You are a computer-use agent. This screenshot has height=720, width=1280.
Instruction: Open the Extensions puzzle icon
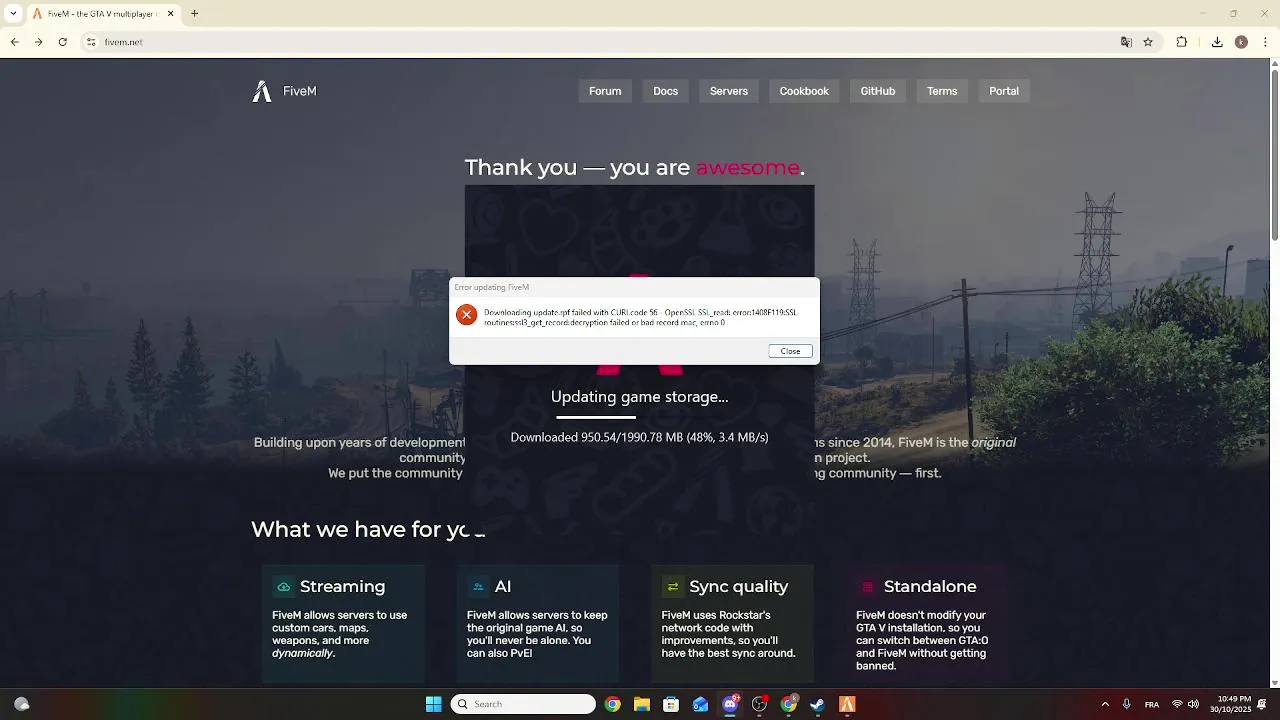[1182, 42]
